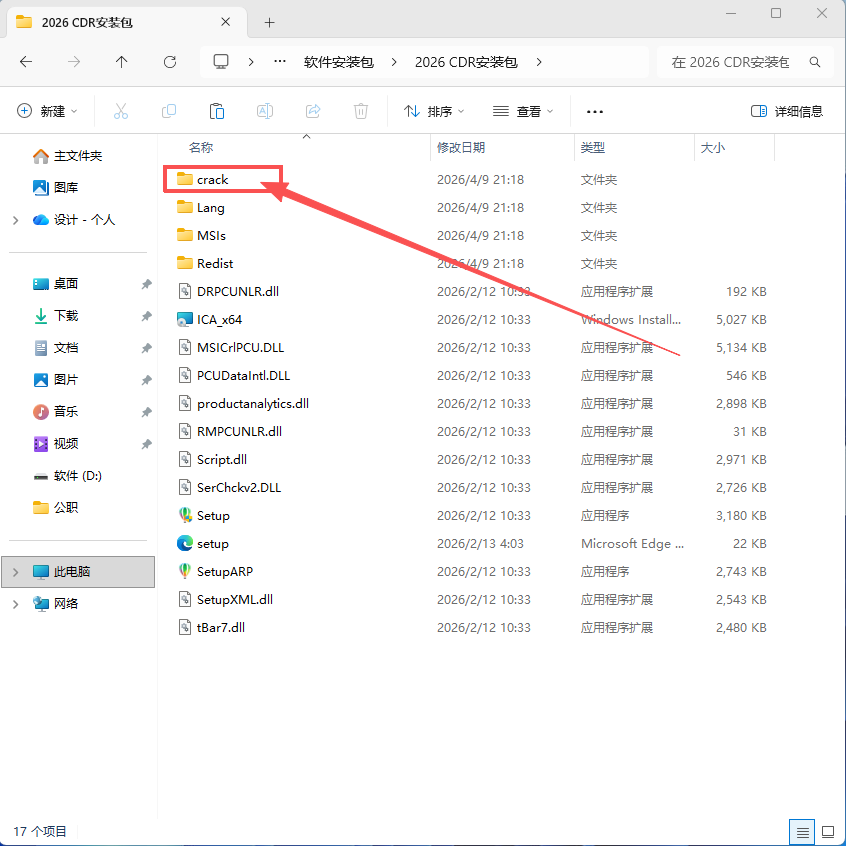Image resolution: width=846 pixels, height=846 pixels.
Task: Click the 软件安装包 breadcrumb
Action: tap(339, 62)
